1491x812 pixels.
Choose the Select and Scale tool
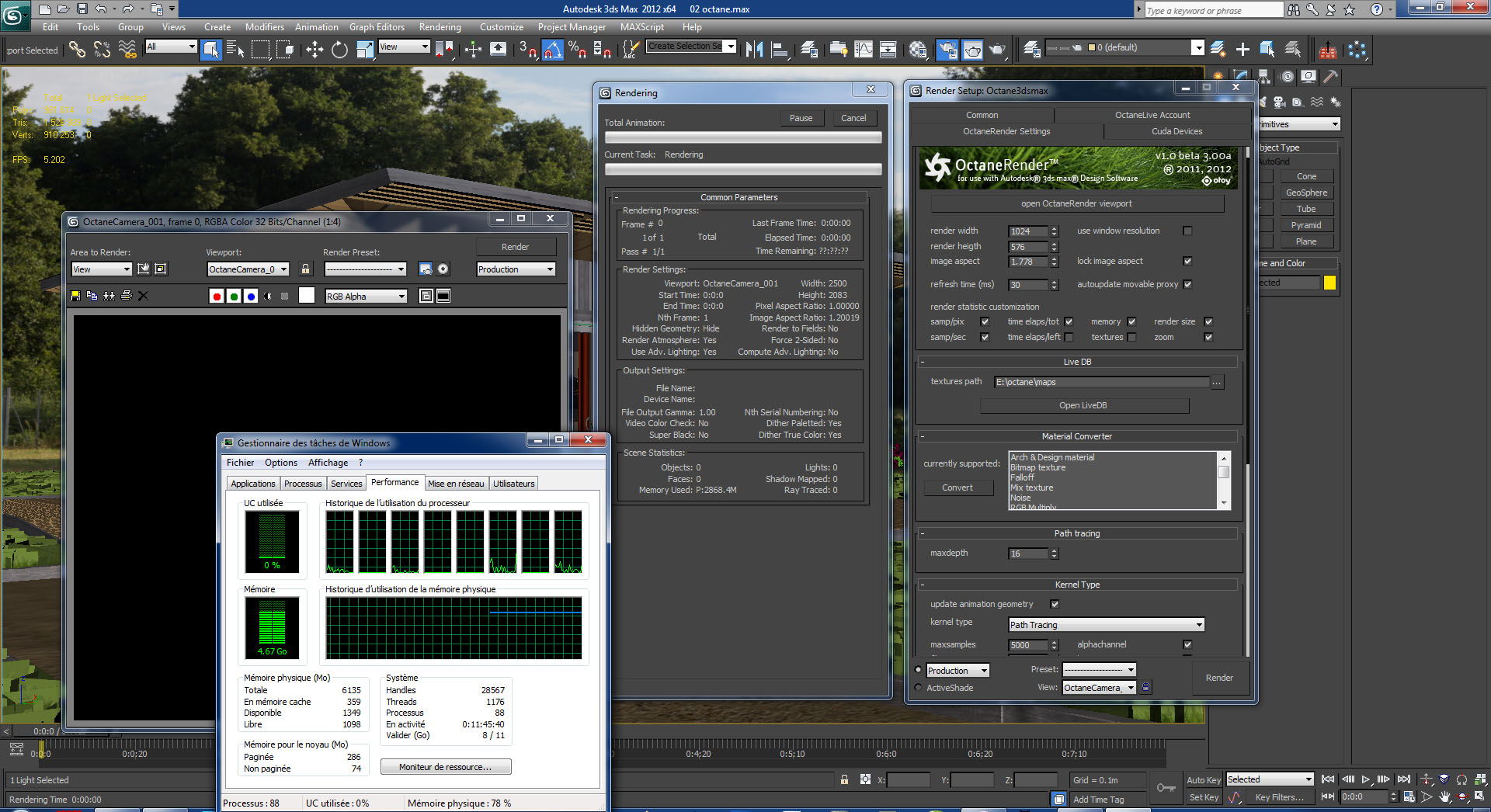coord(365,50)
